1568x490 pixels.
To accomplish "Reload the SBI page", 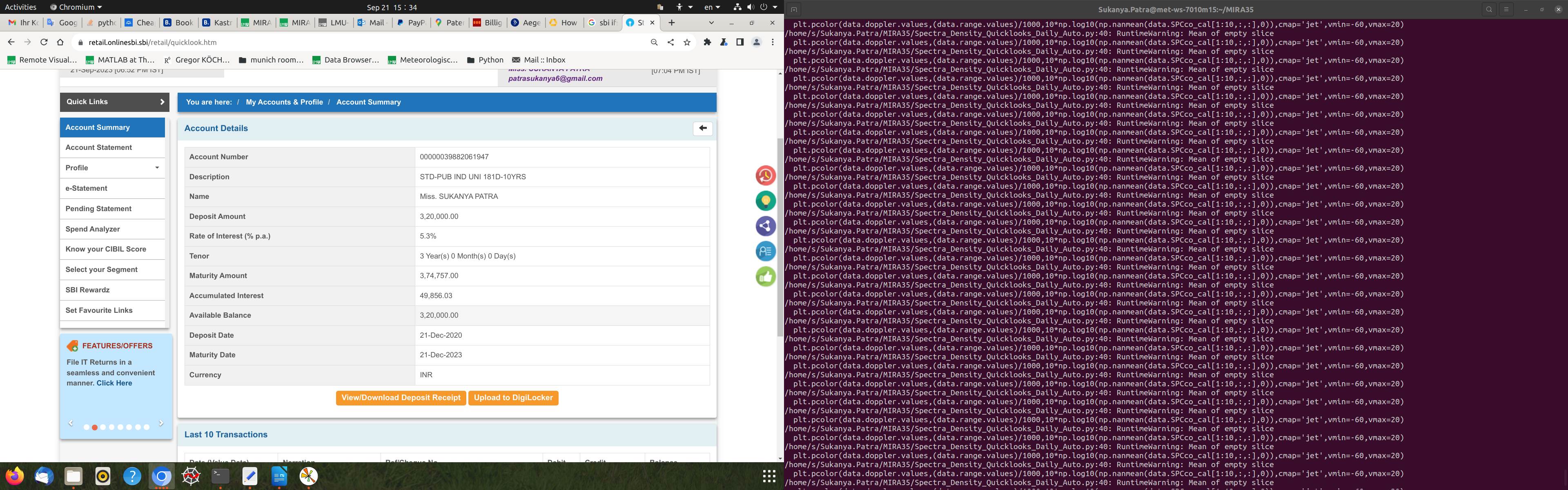I will point(44,42).
